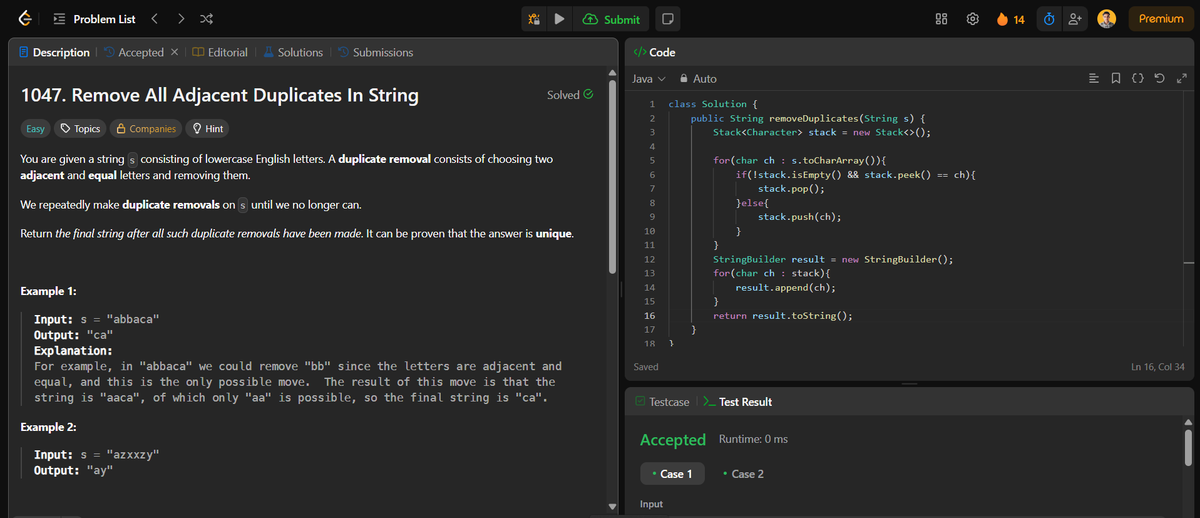Click the Auto lock indicator
Screen dimensions: 1200x518
pos(698,78)
